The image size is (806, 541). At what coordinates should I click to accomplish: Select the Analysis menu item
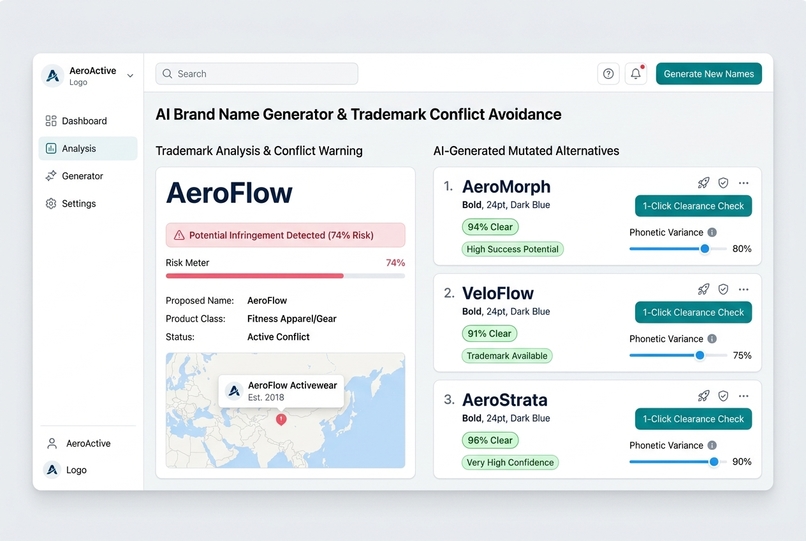coord(88,149)
